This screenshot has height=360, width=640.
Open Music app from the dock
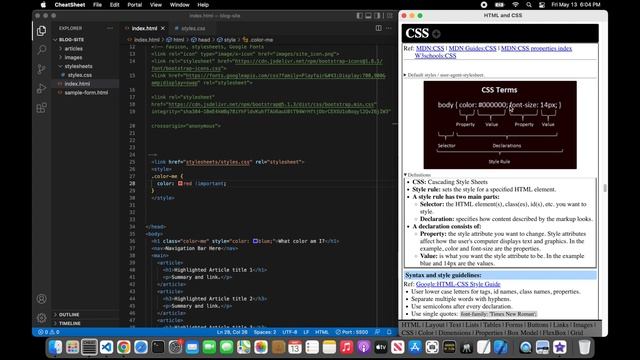click(x=347, y=347)
